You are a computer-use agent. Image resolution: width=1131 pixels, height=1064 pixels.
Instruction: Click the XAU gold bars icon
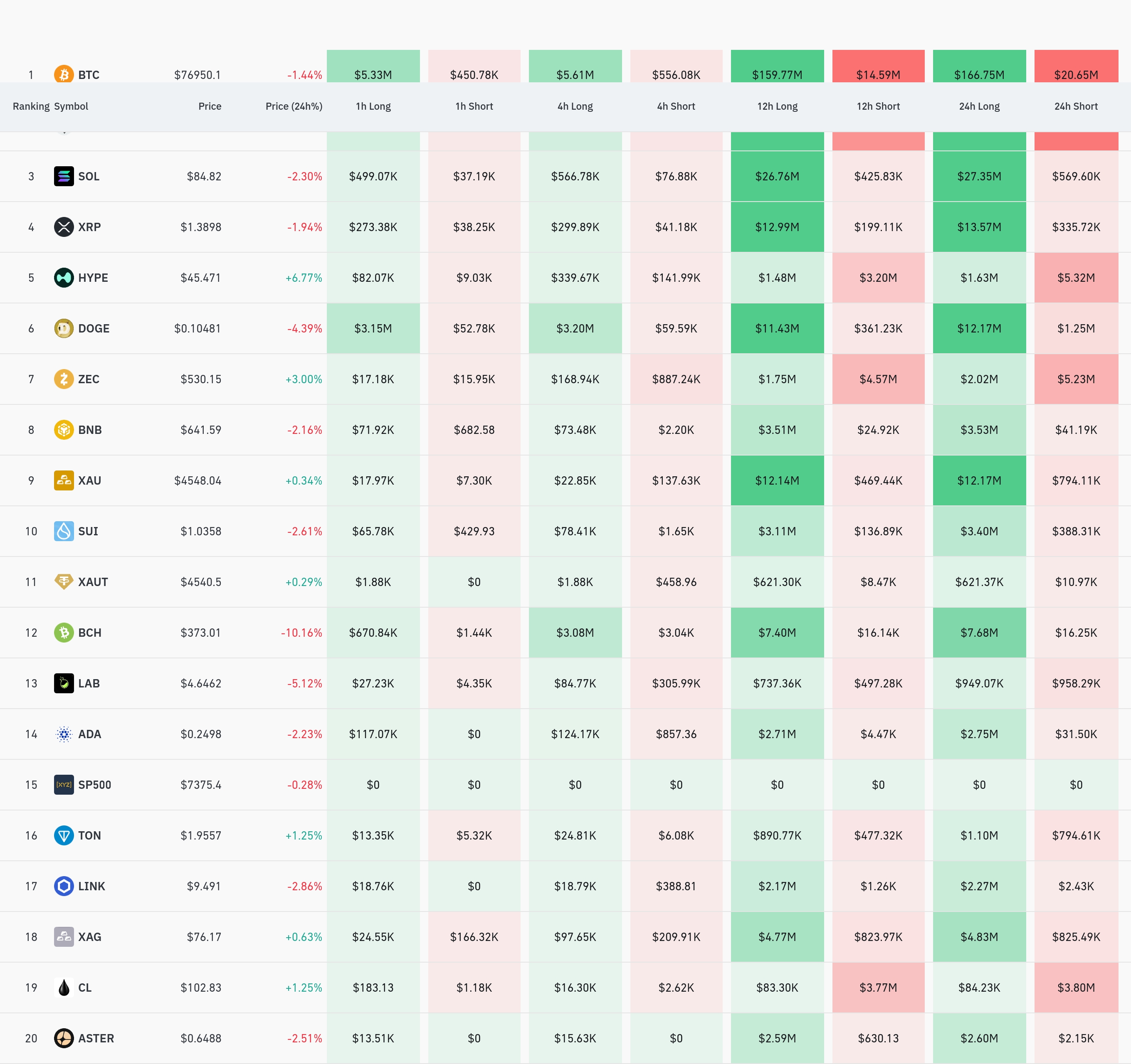click(x=64, y=480)
